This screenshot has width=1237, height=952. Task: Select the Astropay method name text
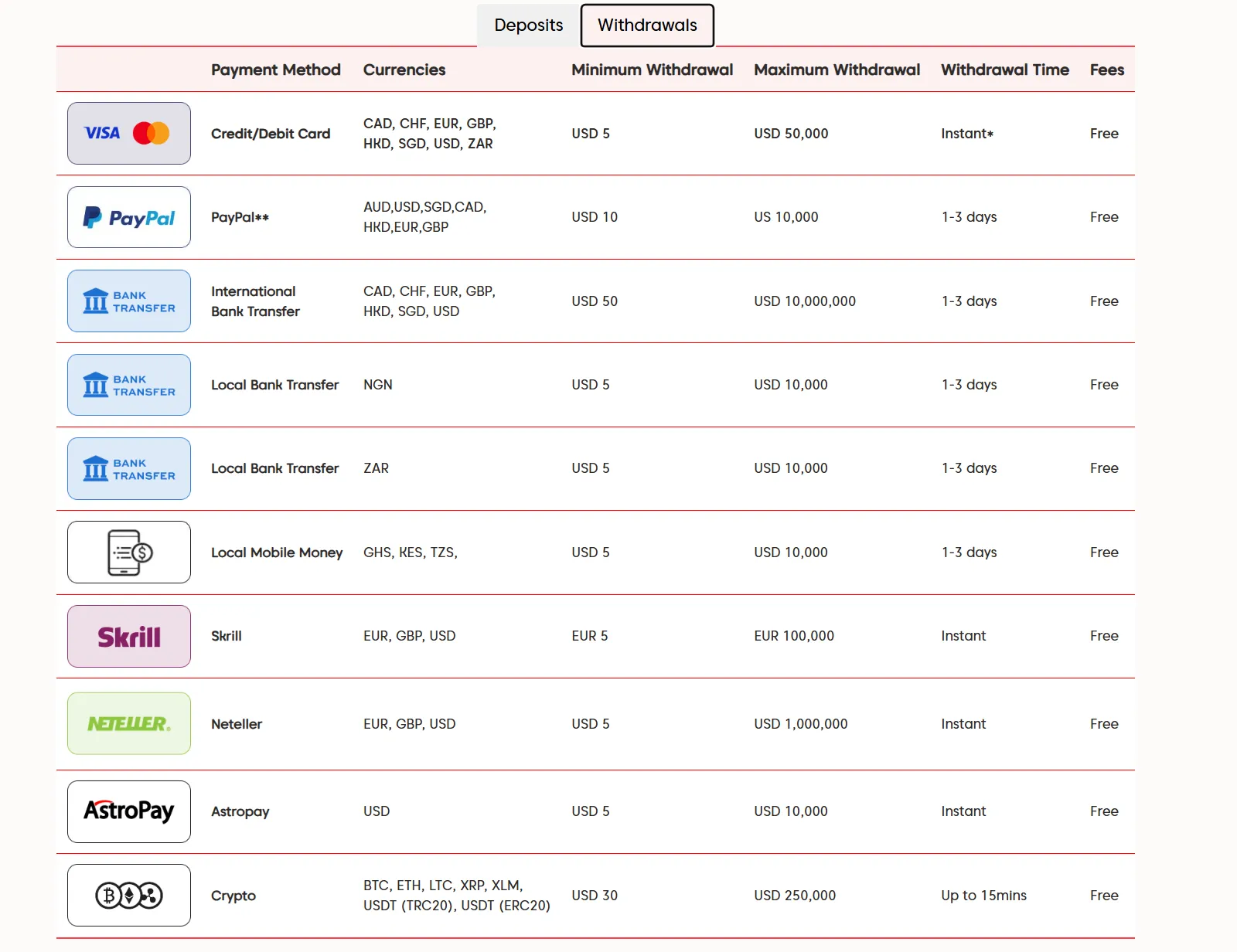pos(240,811)
